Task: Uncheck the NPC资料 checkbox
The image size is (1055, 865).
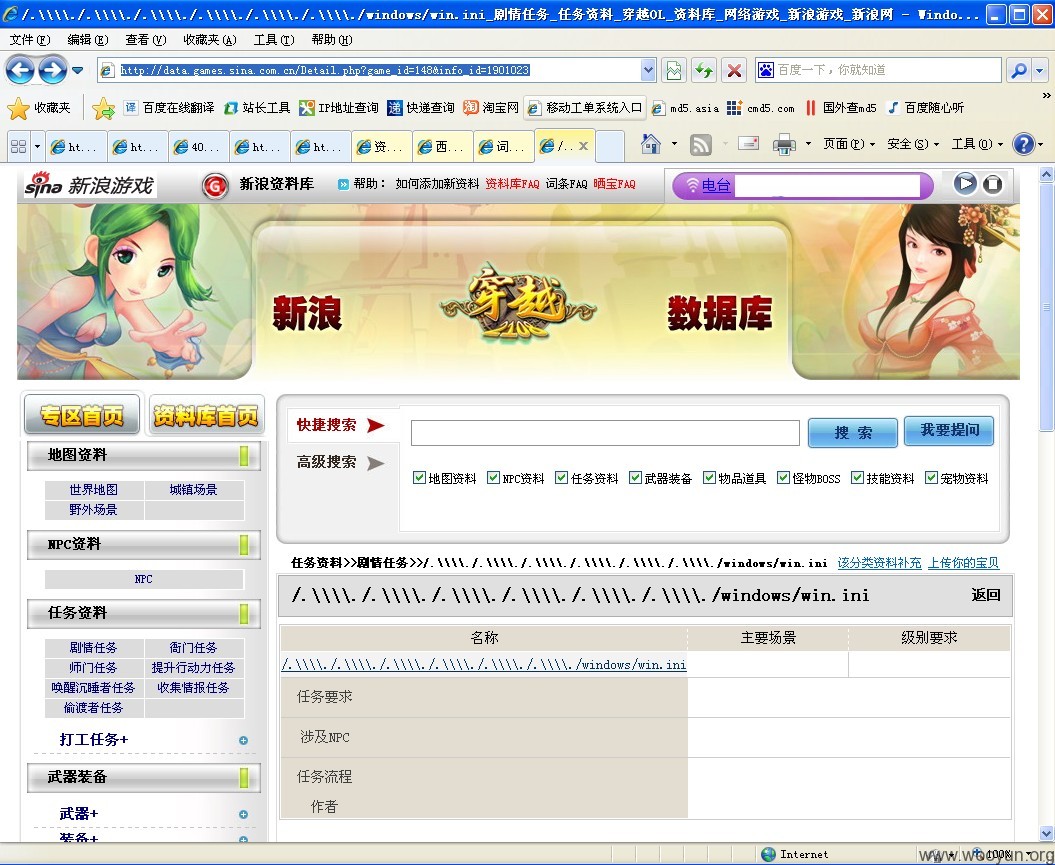Action: (493, 478)
